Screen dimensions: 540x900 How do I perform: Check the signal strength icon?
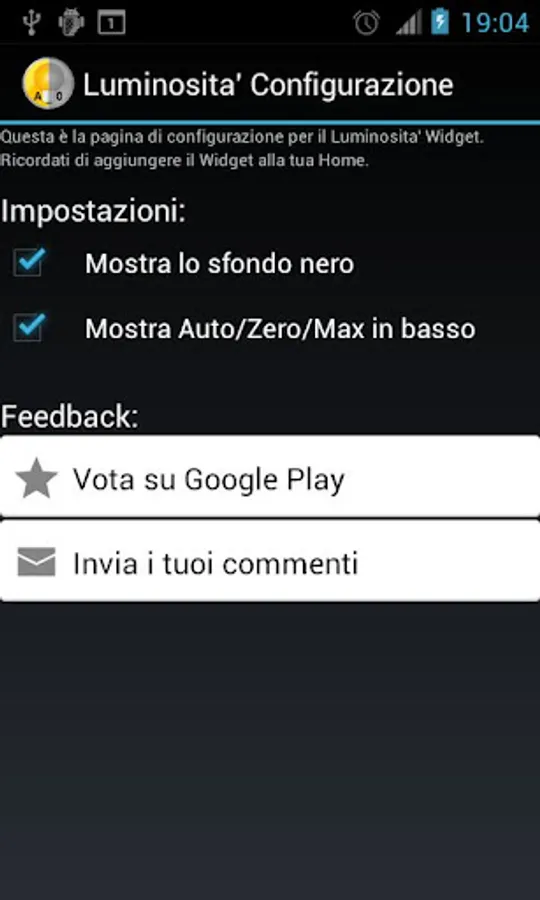tap(409, 23)
